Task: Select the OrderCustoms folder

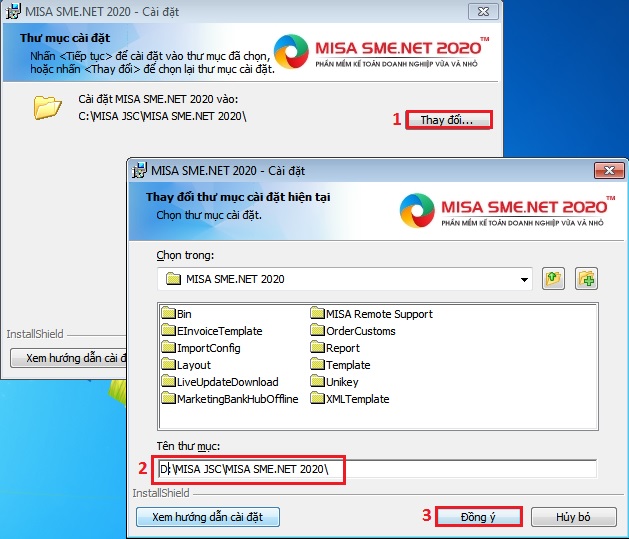Action: [353, 331]
